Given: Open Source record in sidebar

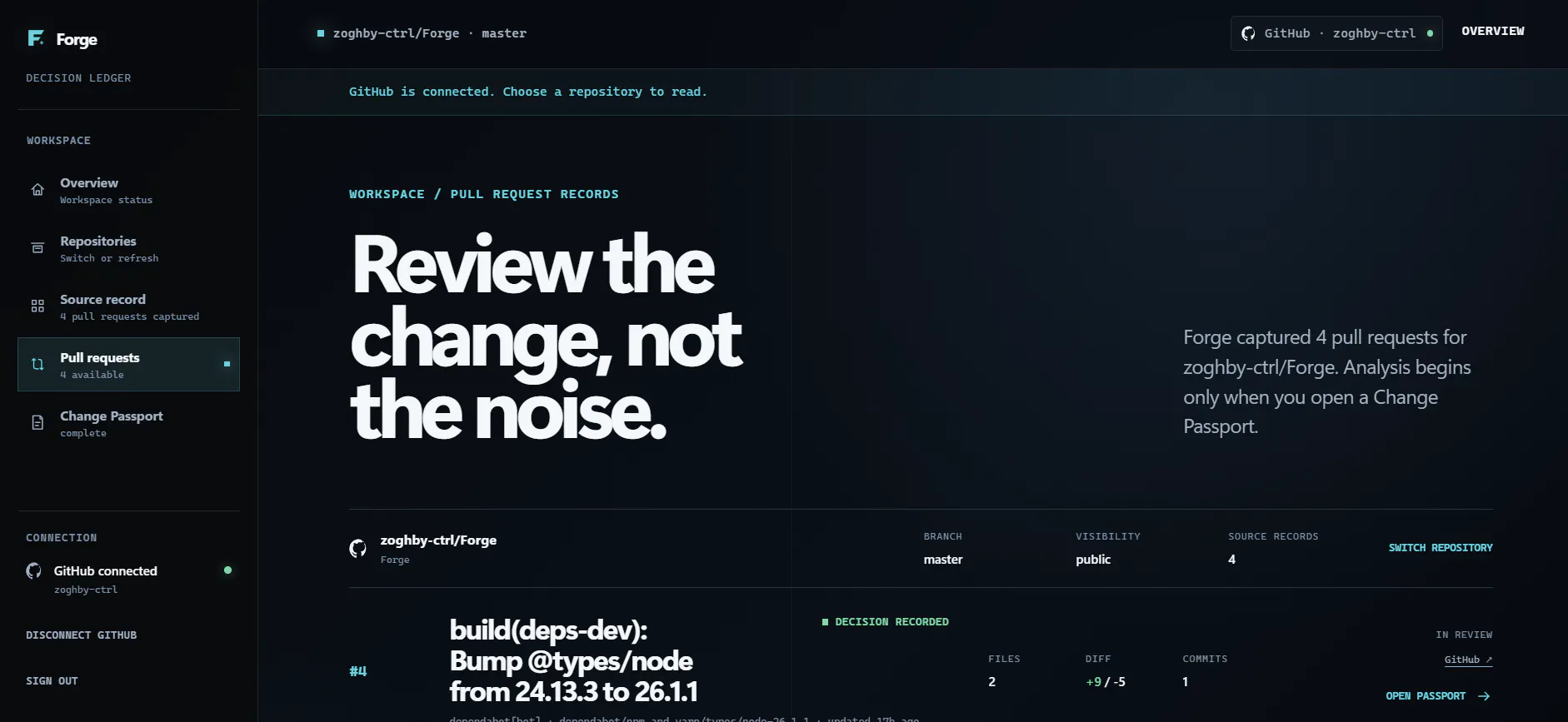Looking at the screenshot, I should [x=128, y=306].
